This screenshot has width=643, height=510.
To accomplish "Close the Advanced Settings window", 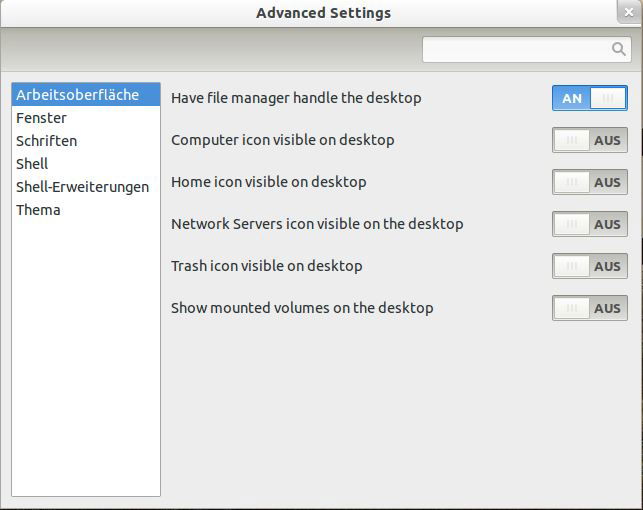I will click(x=629, y=12).
